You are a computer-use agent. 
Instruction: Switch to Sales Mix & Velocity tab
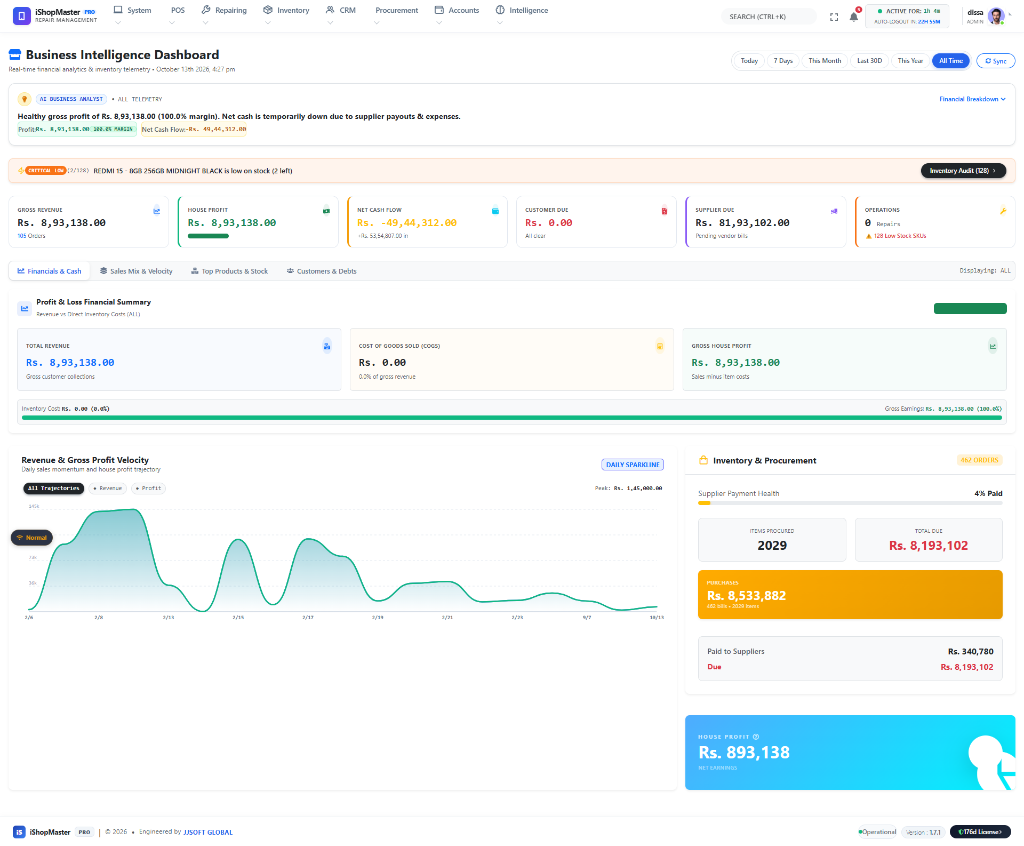coord(136,271)
